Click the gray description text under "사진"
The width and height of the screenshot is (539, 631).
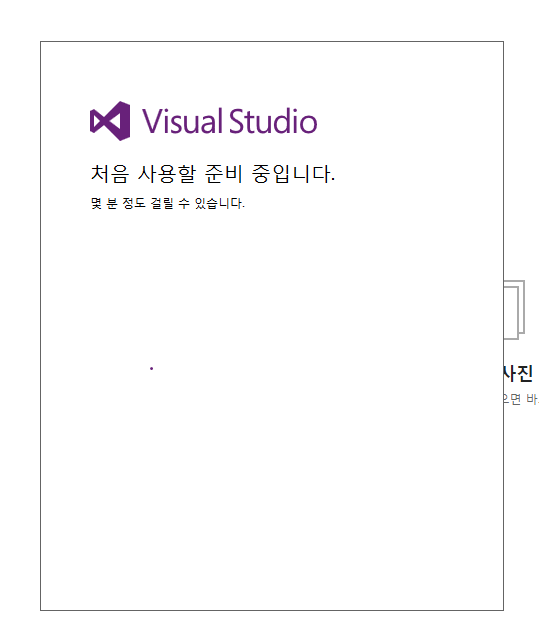coord(521,399)
